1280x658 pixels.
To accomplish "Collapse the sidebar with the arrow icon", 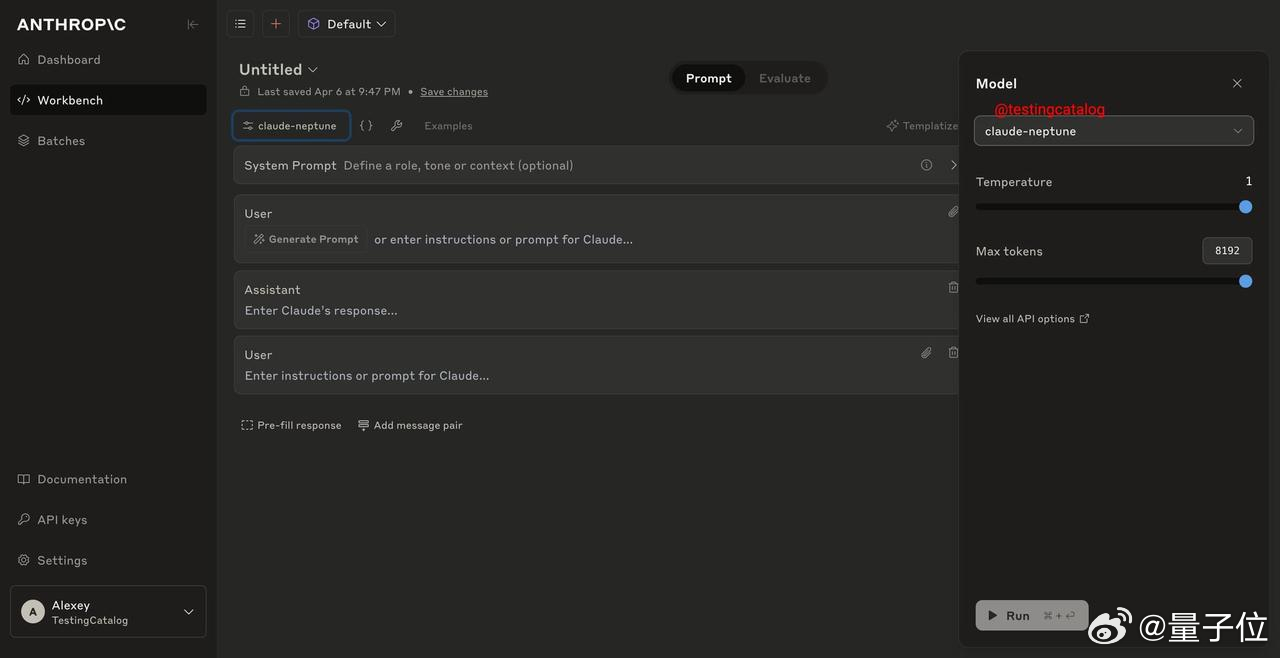I will click(193, 24).
